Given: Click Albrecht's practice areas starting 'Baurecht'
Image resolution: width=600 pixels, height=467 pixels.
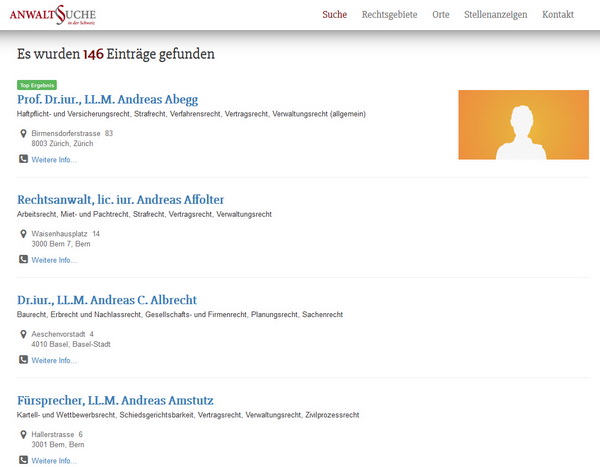Looking at the screenshot, I should (x=180, y=315).
